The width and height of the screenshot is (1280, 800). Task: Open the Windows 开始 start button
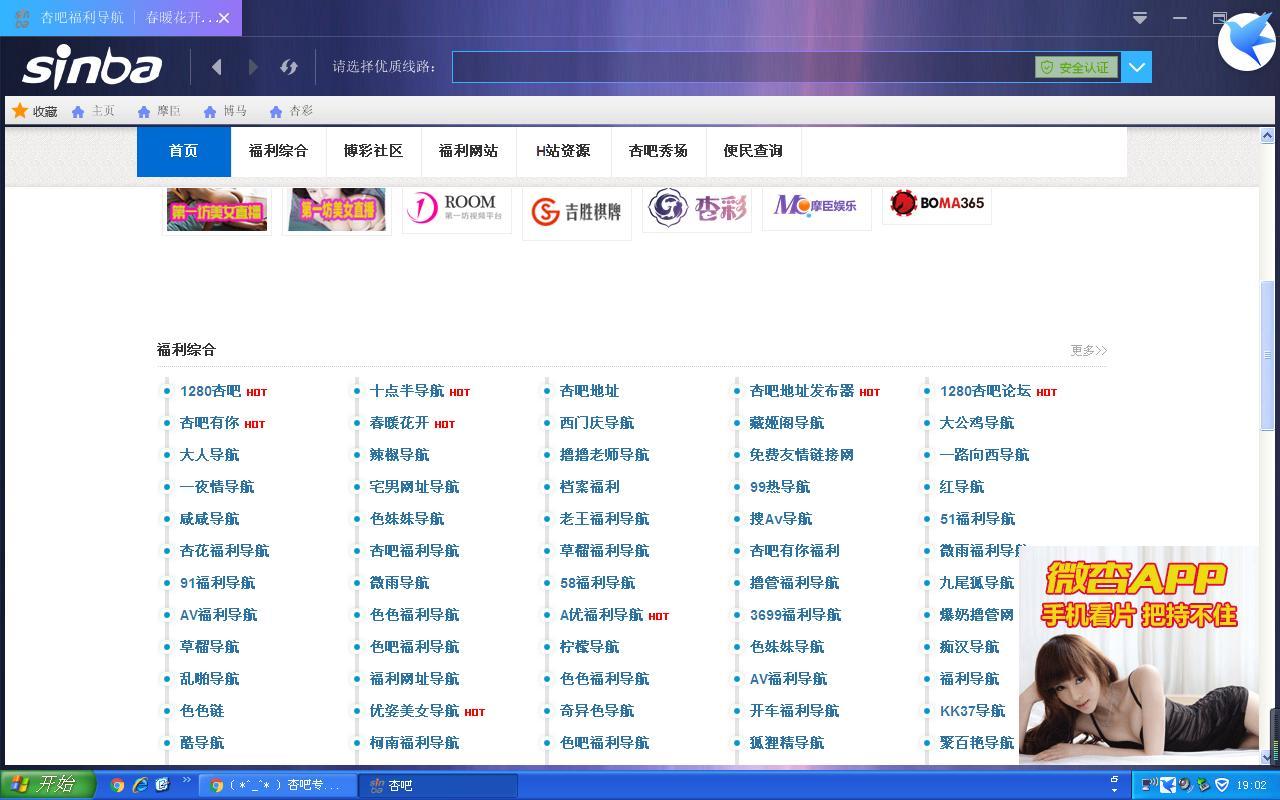click(47, 785)
